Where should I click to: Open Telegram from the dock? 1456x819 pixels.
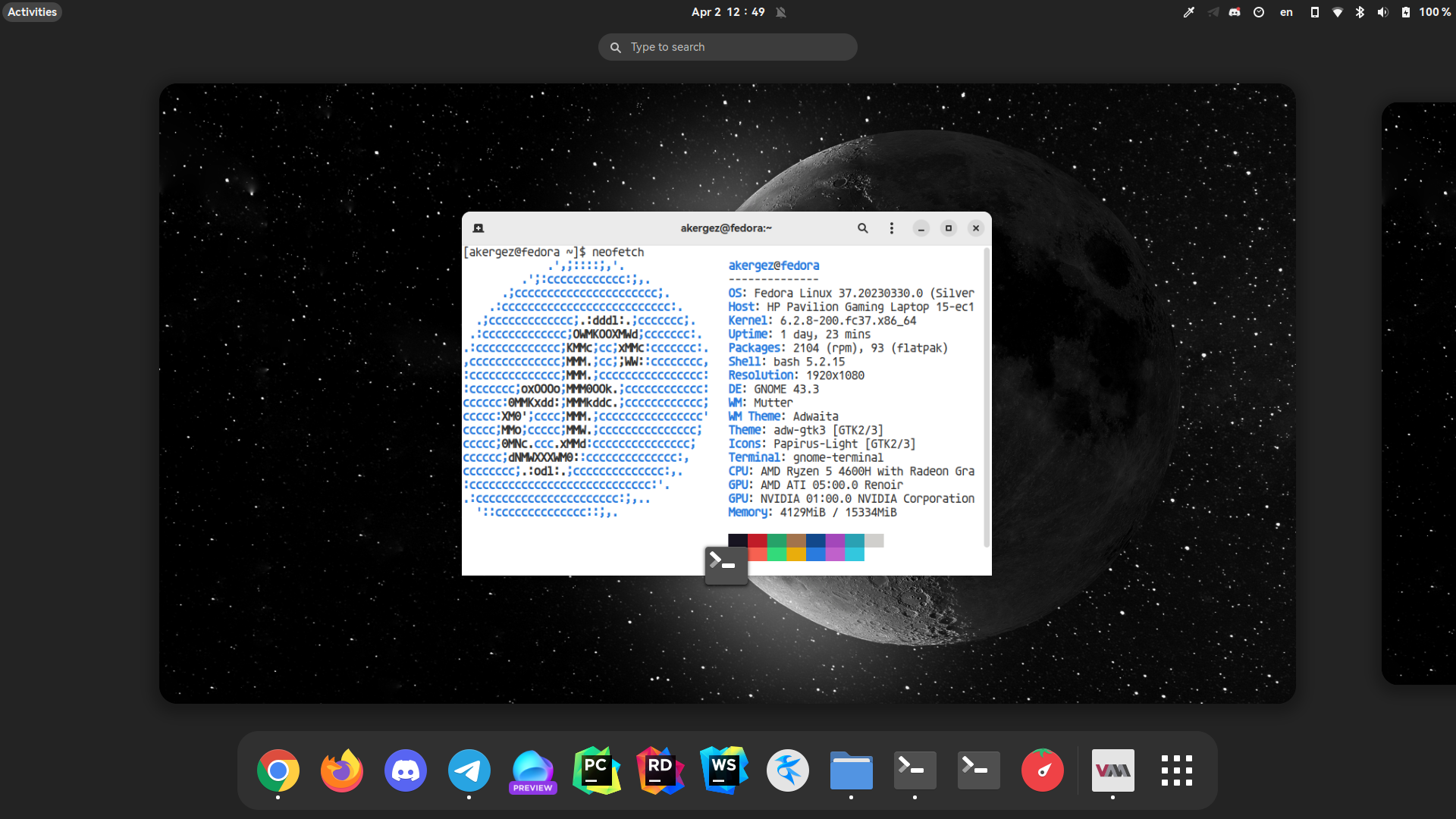click(x=469, y=770)
